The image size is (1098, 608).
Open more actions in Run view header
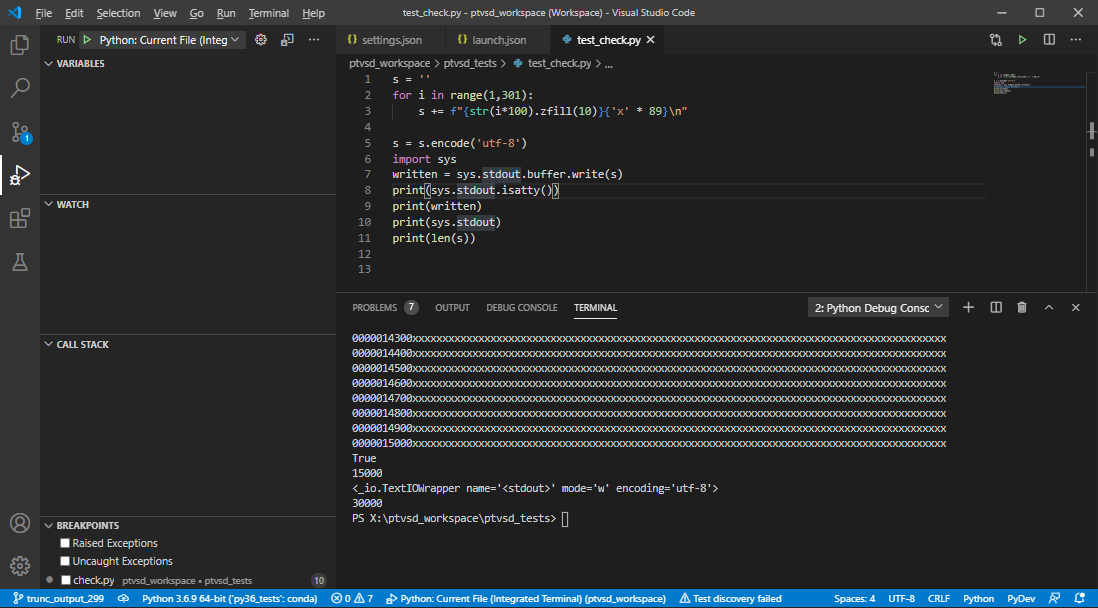[314, 40]
